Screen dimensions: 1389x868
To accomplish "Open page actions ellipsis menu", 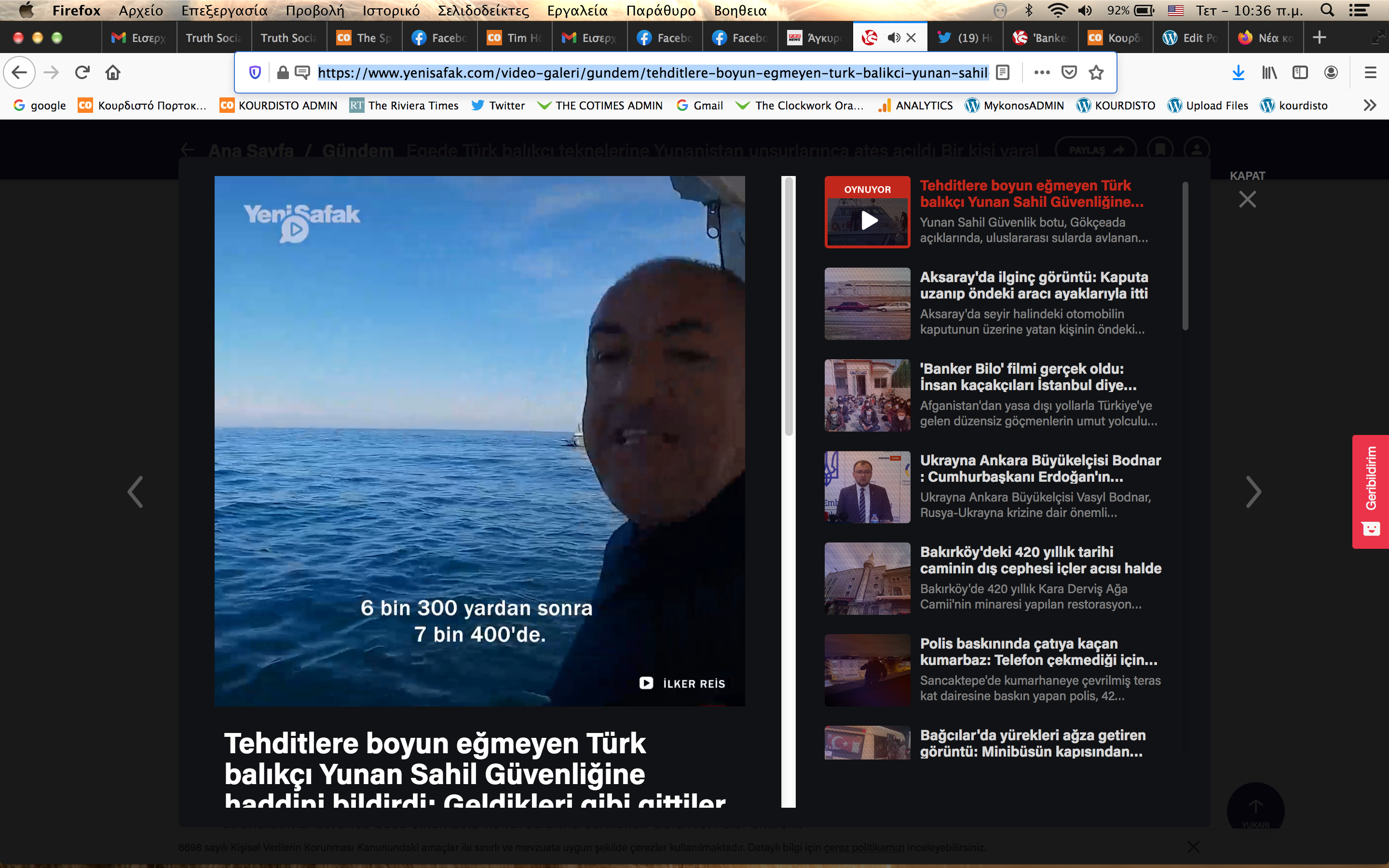I will [x=1042, y=72].
